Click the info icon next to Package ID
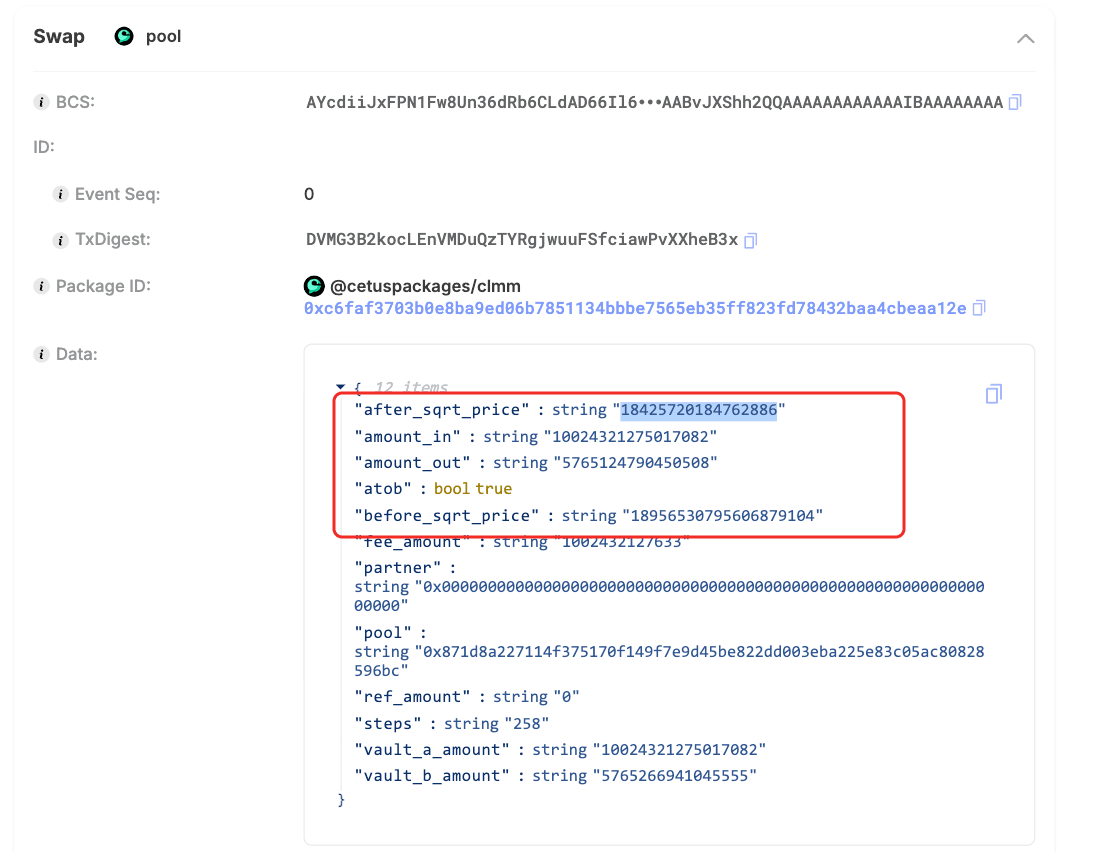Screen dimensions: 1117x852 [40, 286]
